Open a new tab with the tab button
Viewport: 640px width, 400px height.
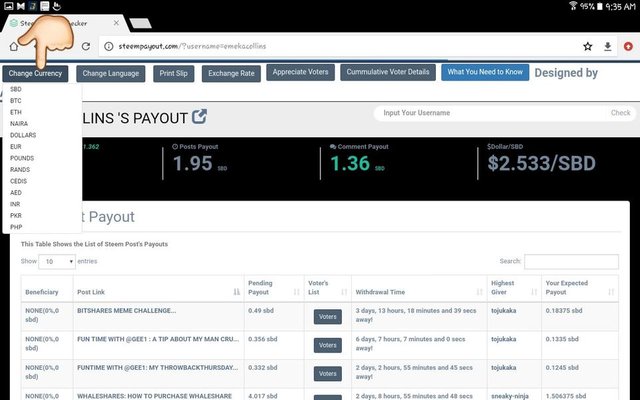[x=141, y=23]
